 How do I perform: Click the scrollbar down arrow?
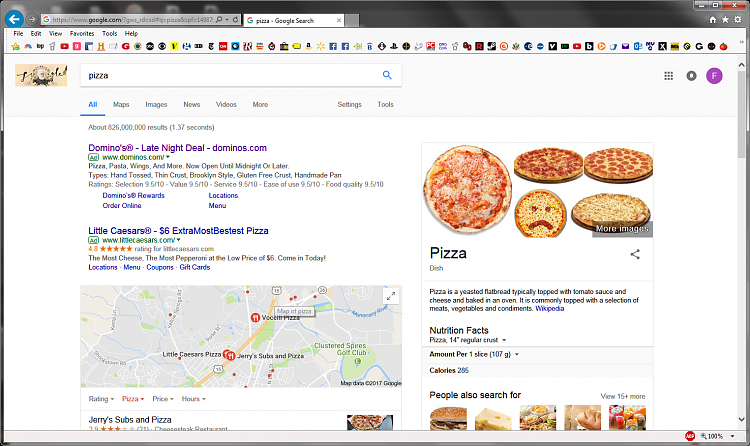pos(741,420)
